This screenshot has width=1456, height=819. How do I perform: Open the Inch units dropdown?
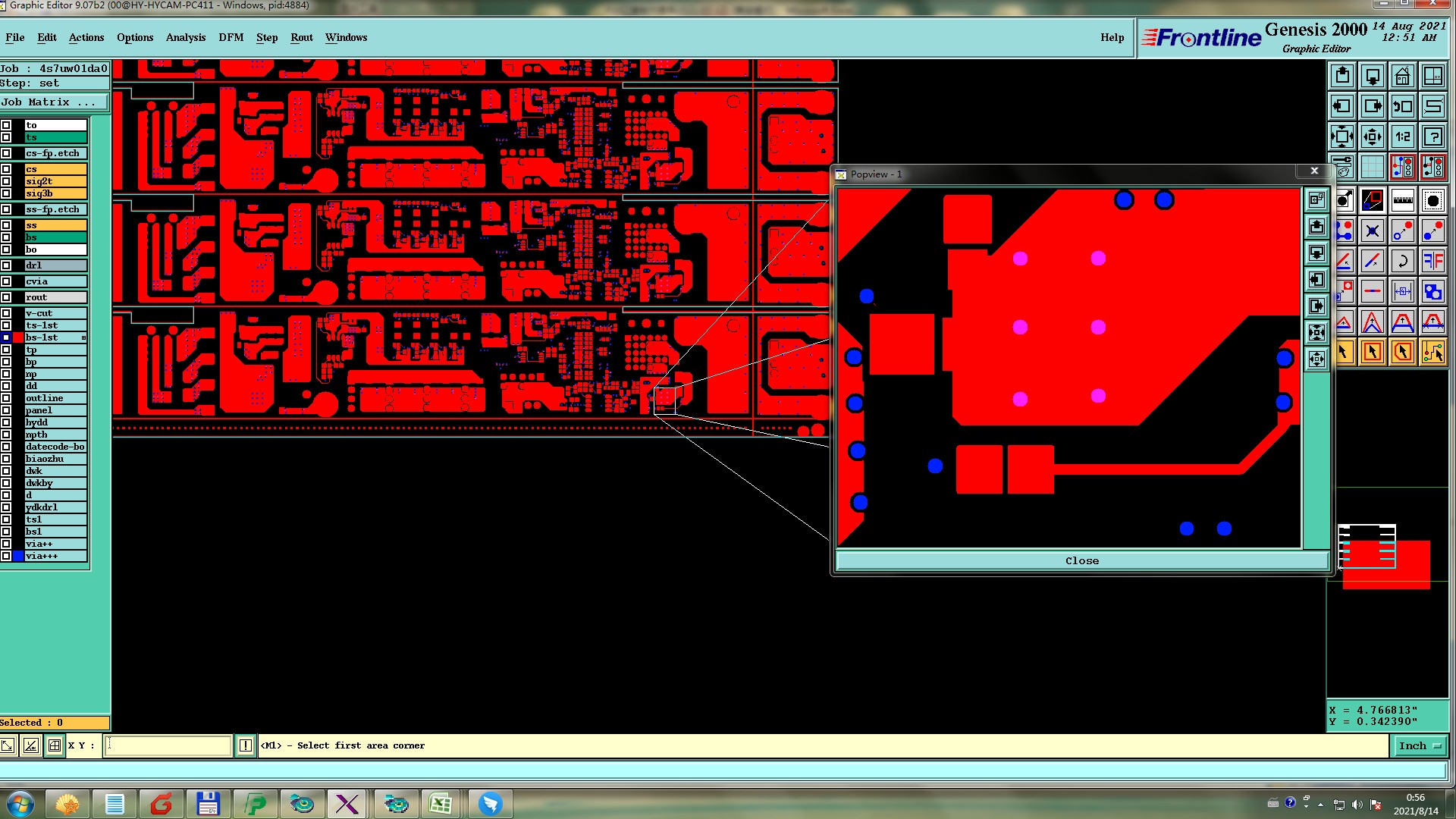pos(1419,746)
